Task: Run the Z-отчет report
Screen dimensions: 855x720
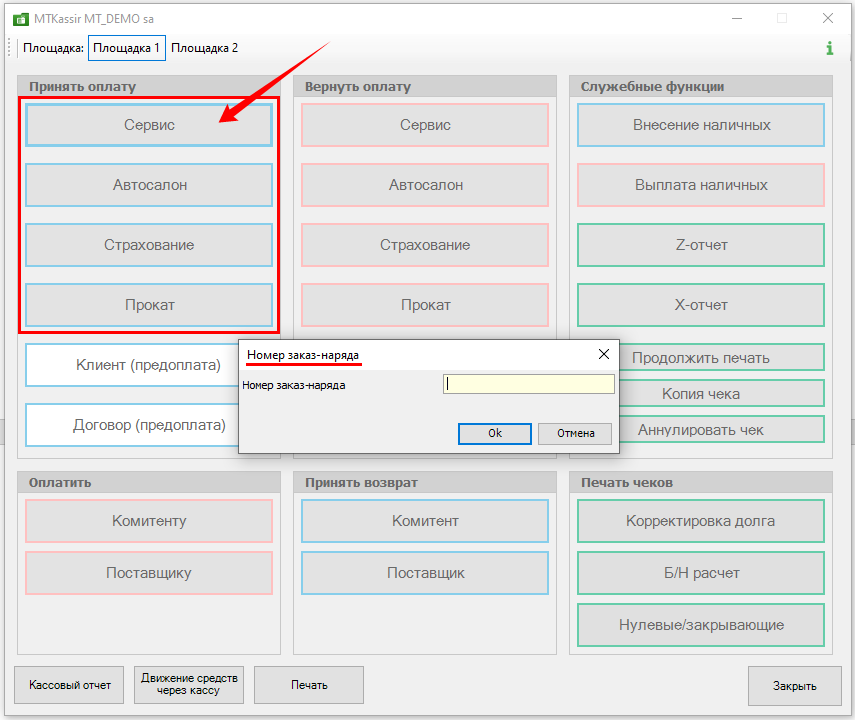Action: coord(701,245)
